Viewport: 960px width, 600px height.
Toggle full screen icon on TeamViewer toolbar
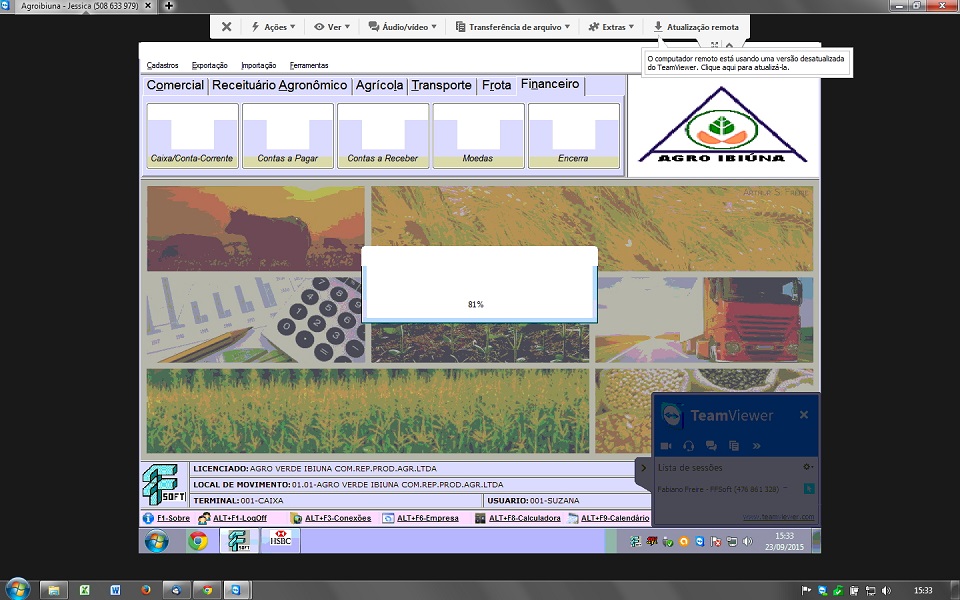[x=714, y=45]
